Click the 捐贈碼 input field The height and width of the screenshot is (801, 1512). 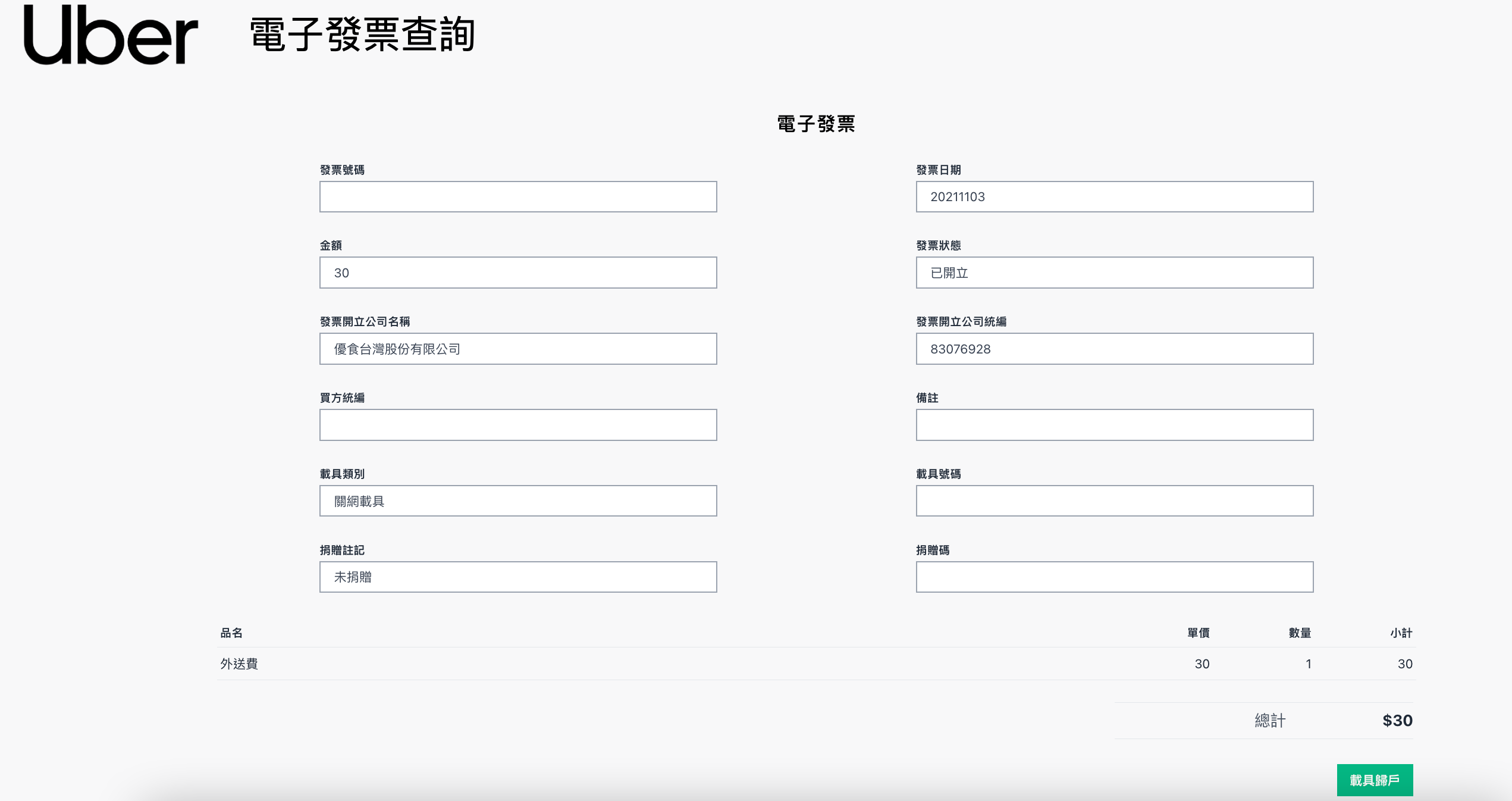[1115, 577]
